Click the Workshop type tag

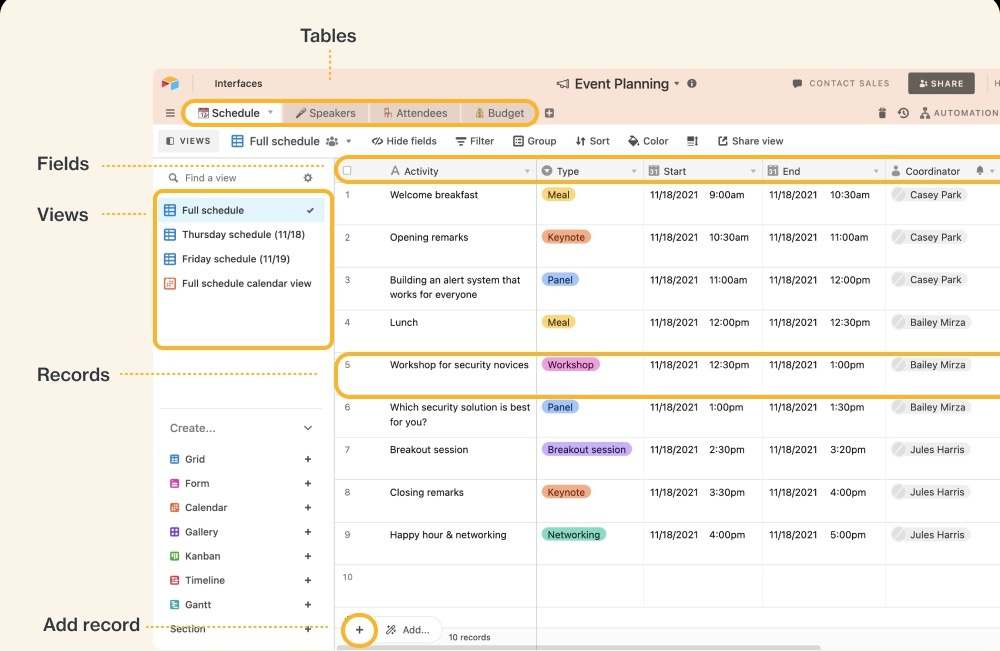570,365
